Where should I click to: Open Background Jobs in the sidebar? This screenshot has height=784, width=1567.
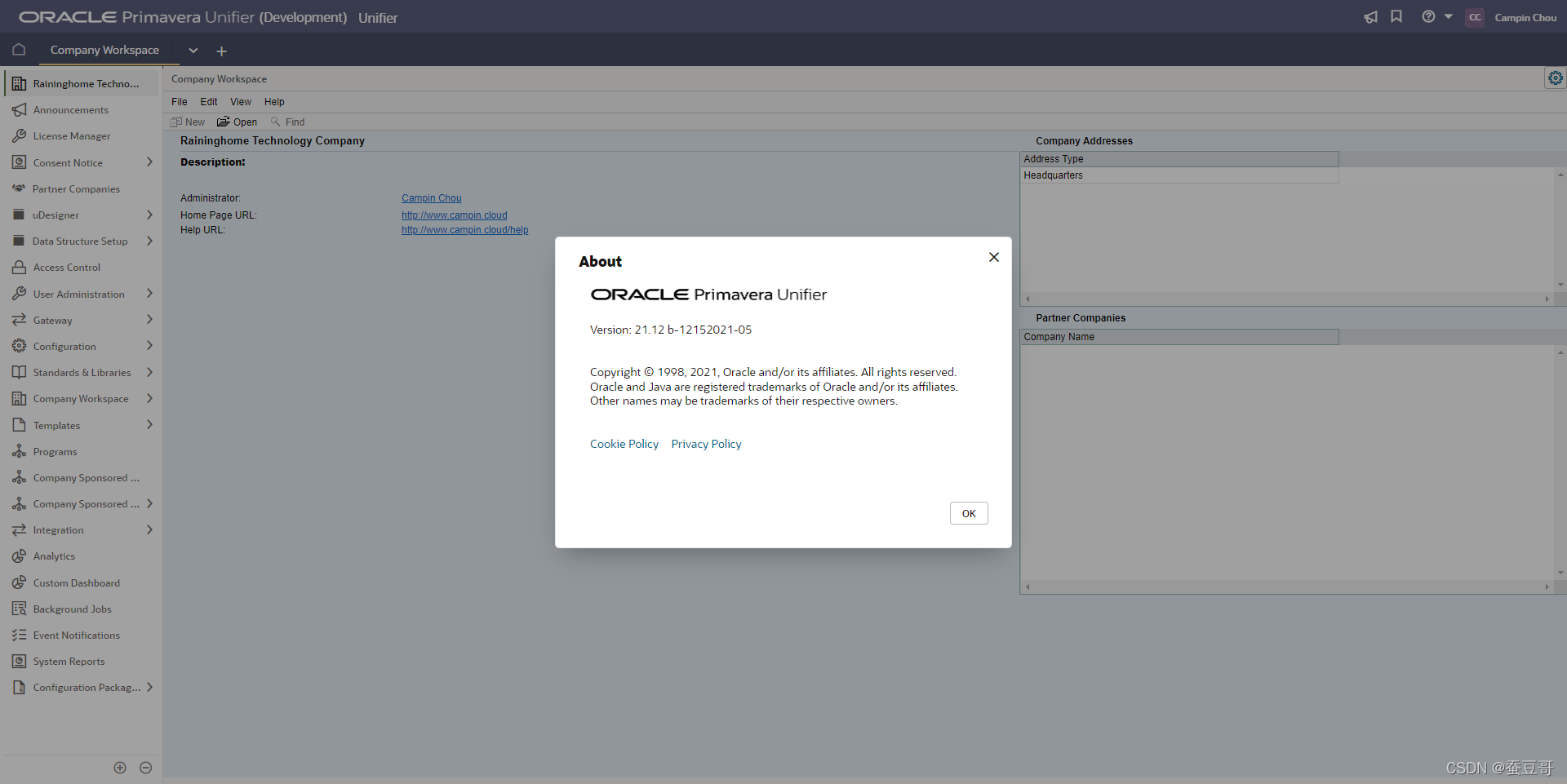pyautogui.click(x=72, y=608)
